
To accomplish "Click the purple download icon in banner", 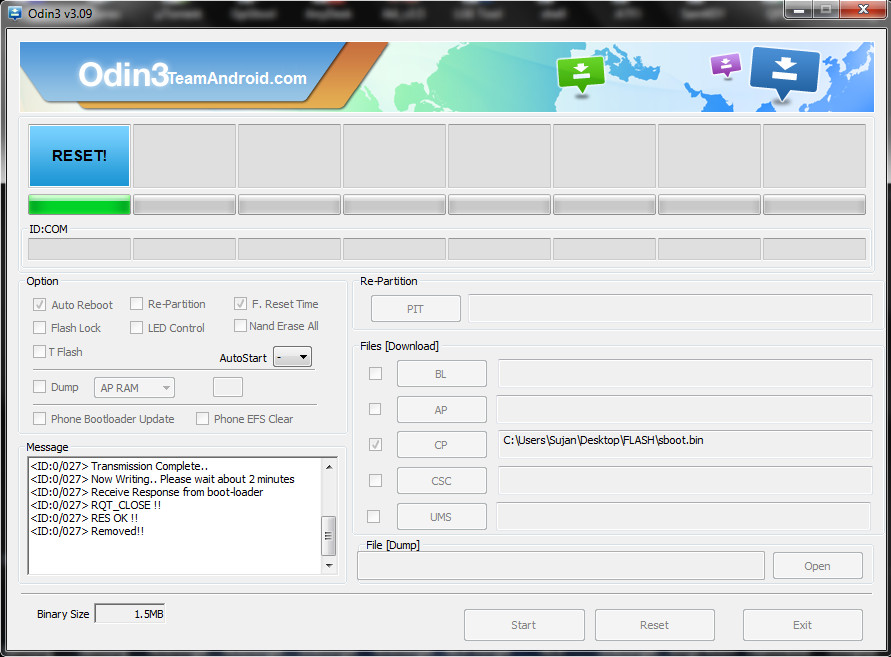I will click(x=726, y=65).
